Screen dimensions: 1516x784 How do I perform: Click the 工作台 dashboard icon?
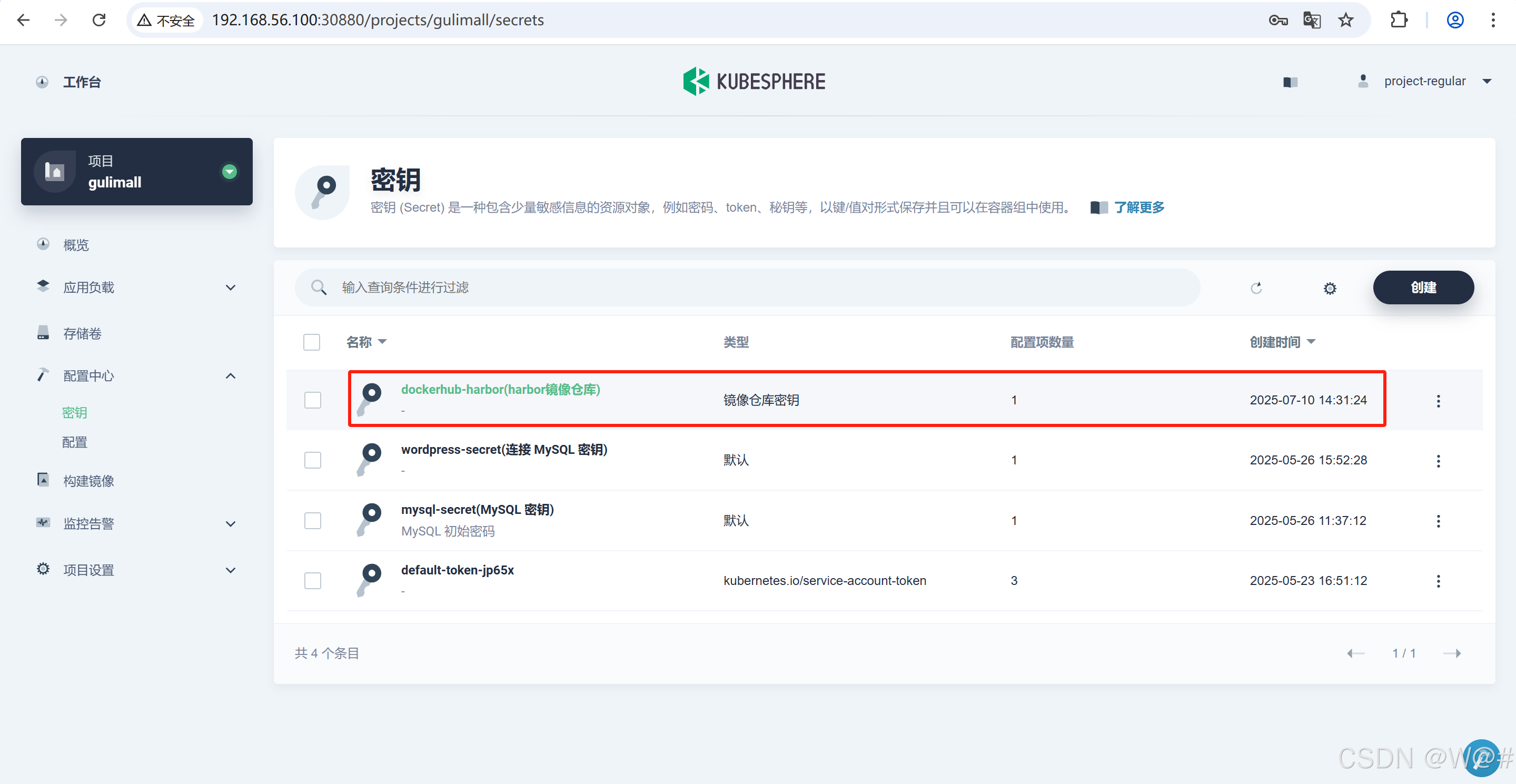tap(42, 82)
